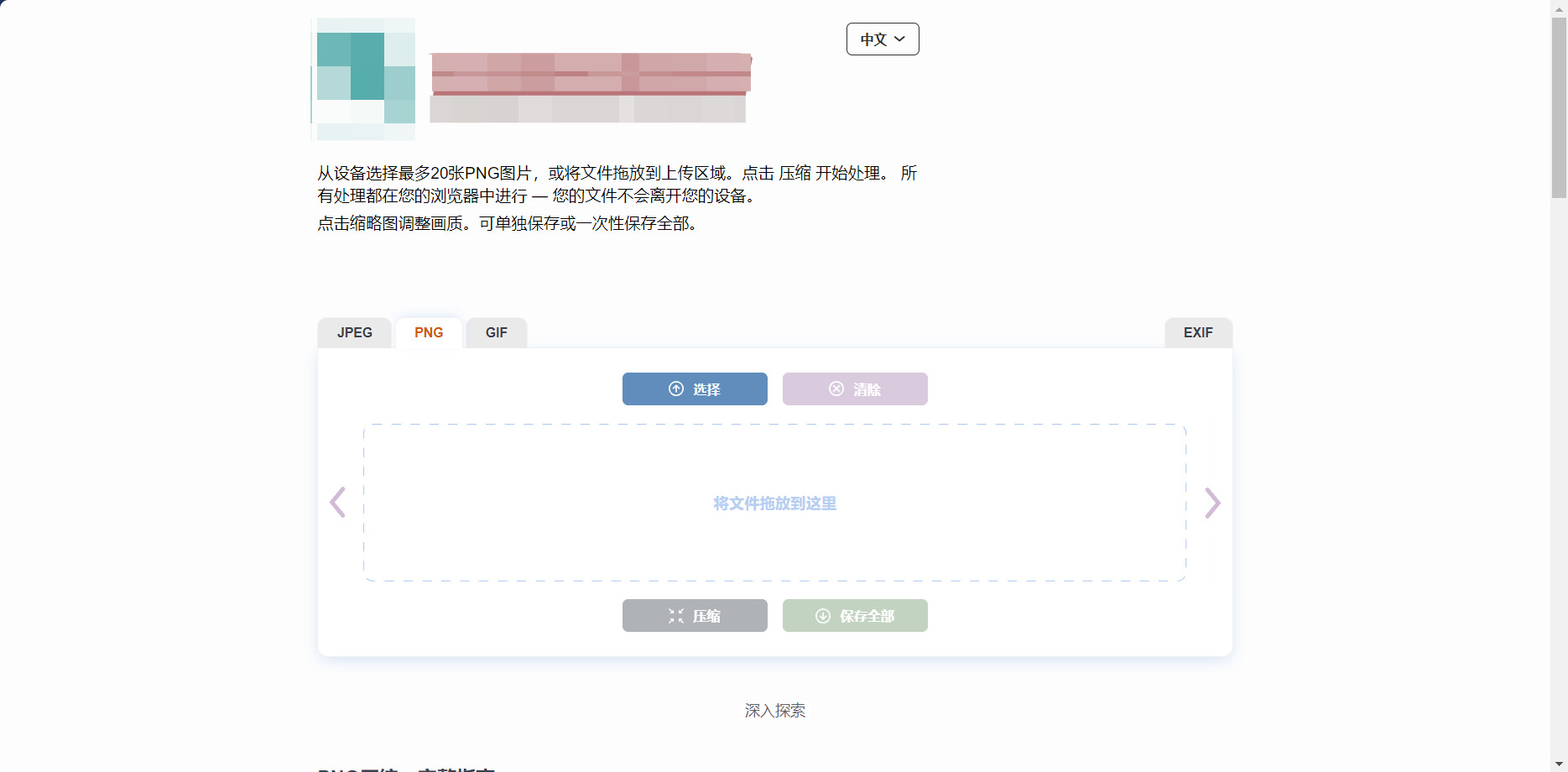This screenshot has width=1568, height=772.
Task: Switch to the JPEG tab
Action: [x=355, y=333]
